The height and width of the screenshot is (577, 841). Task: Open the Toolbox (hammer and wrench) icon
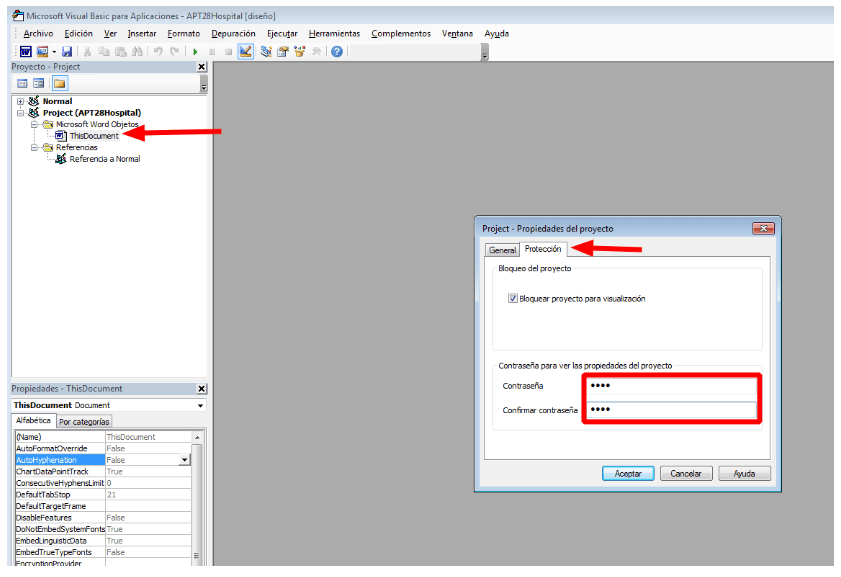(316, 51)
